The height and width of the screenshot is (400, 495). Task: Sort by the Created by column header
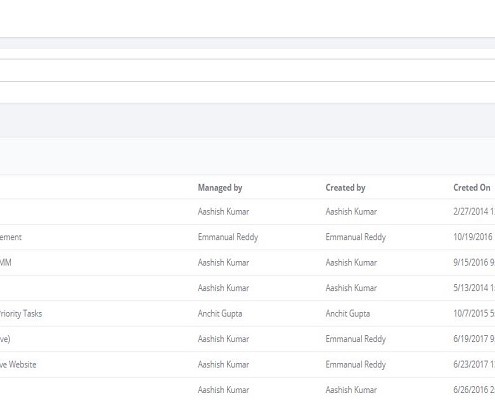(345, 188)
